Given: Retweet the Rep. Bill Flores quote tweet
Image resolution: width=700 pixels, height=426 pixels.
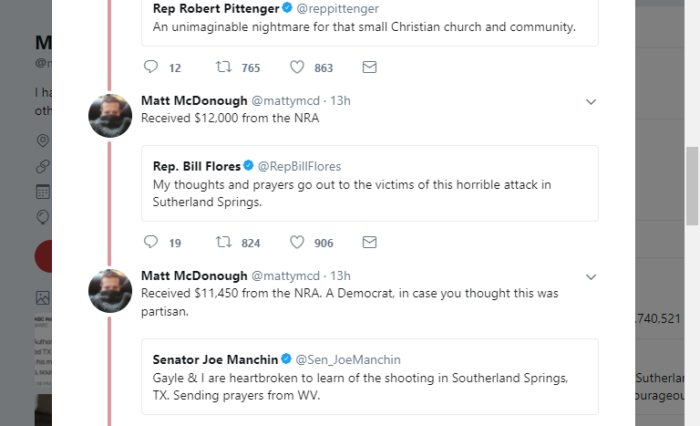Looking at the screenshot, I should coord(224,242).
